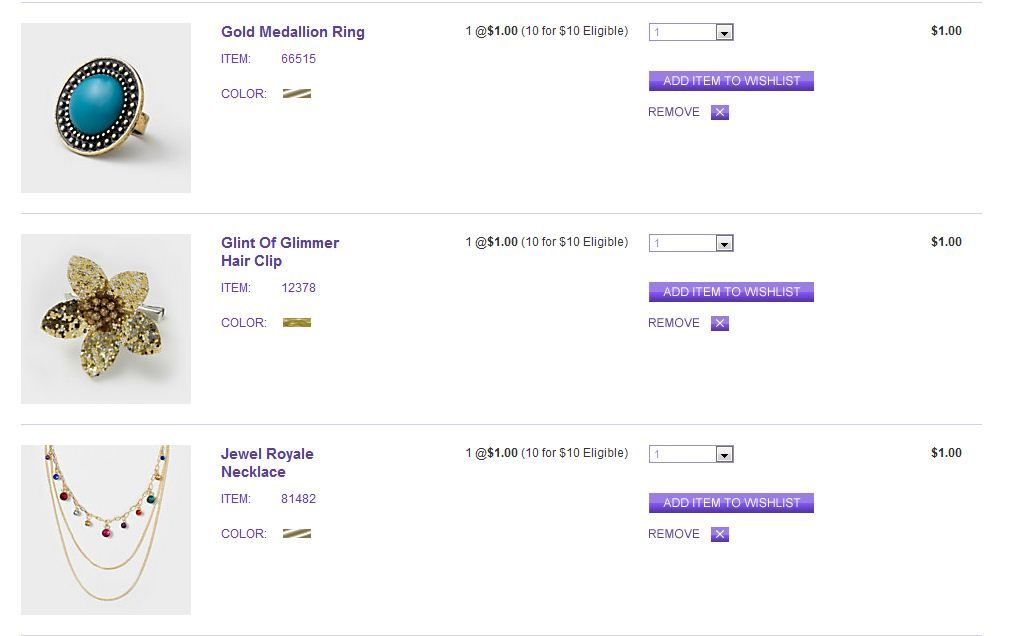The height and width of the screenshot is (636, 1011).
Task: Select the Jewel Royale Necklace color swatch
Action: click(297, 534)
